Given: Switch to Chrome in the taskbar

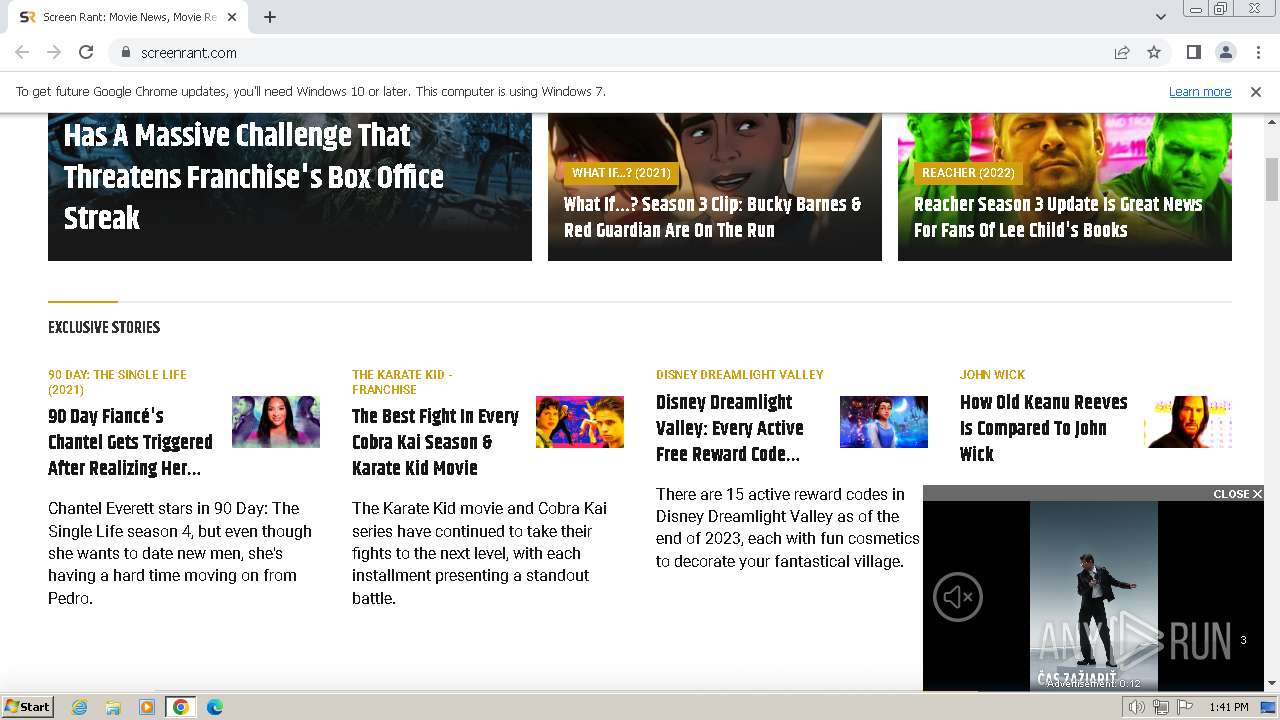Looking at the screenshot, I should [x=181, y=707].
